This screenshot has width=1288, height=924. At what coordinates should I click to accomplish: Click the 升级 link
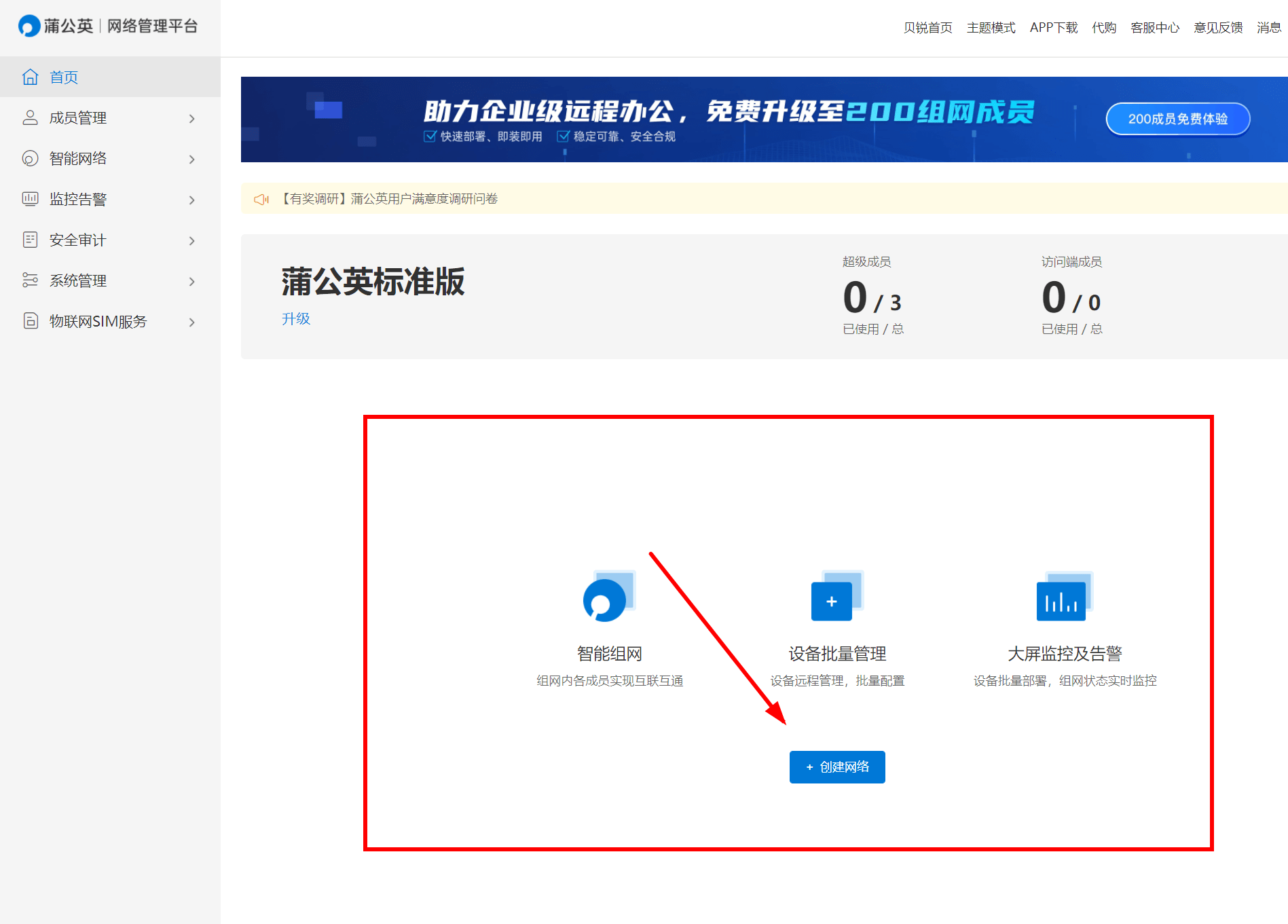296,318
